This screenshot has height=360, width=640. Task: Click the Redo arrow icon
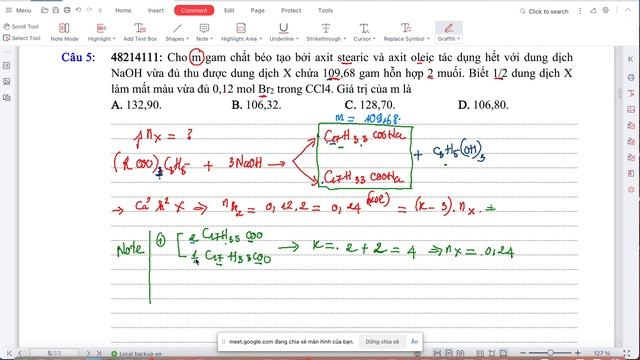click(x=89, y=10)
